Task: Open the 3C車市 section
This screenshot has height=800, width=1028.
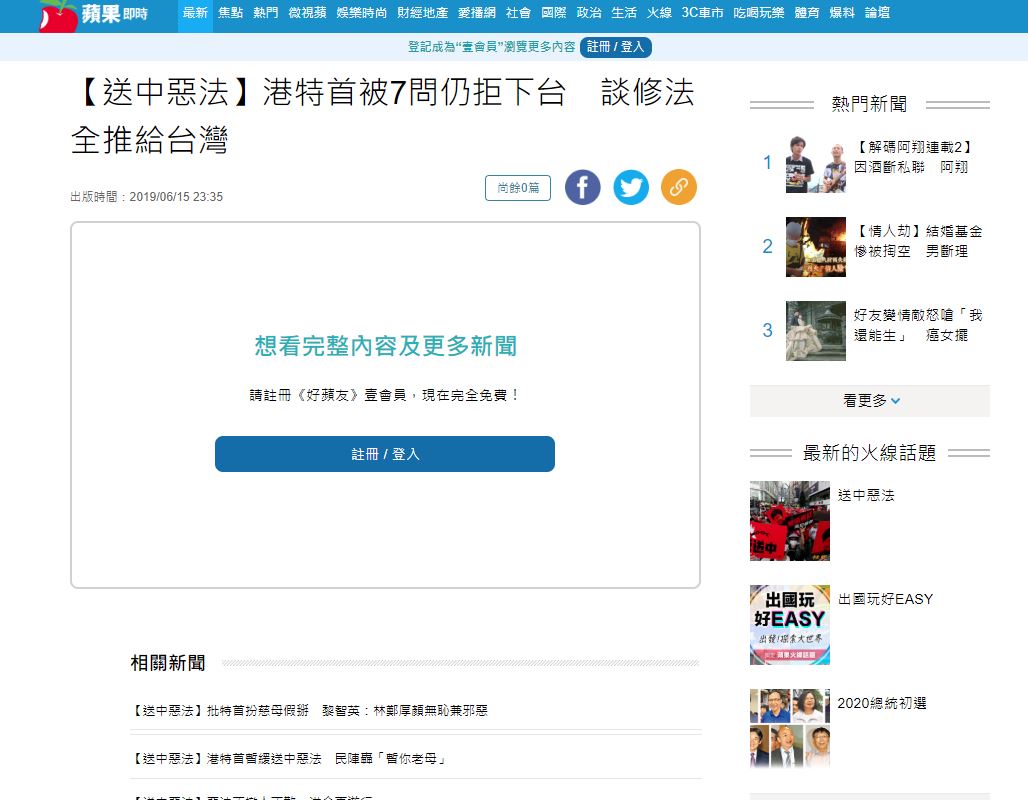Action: (702, 13)
